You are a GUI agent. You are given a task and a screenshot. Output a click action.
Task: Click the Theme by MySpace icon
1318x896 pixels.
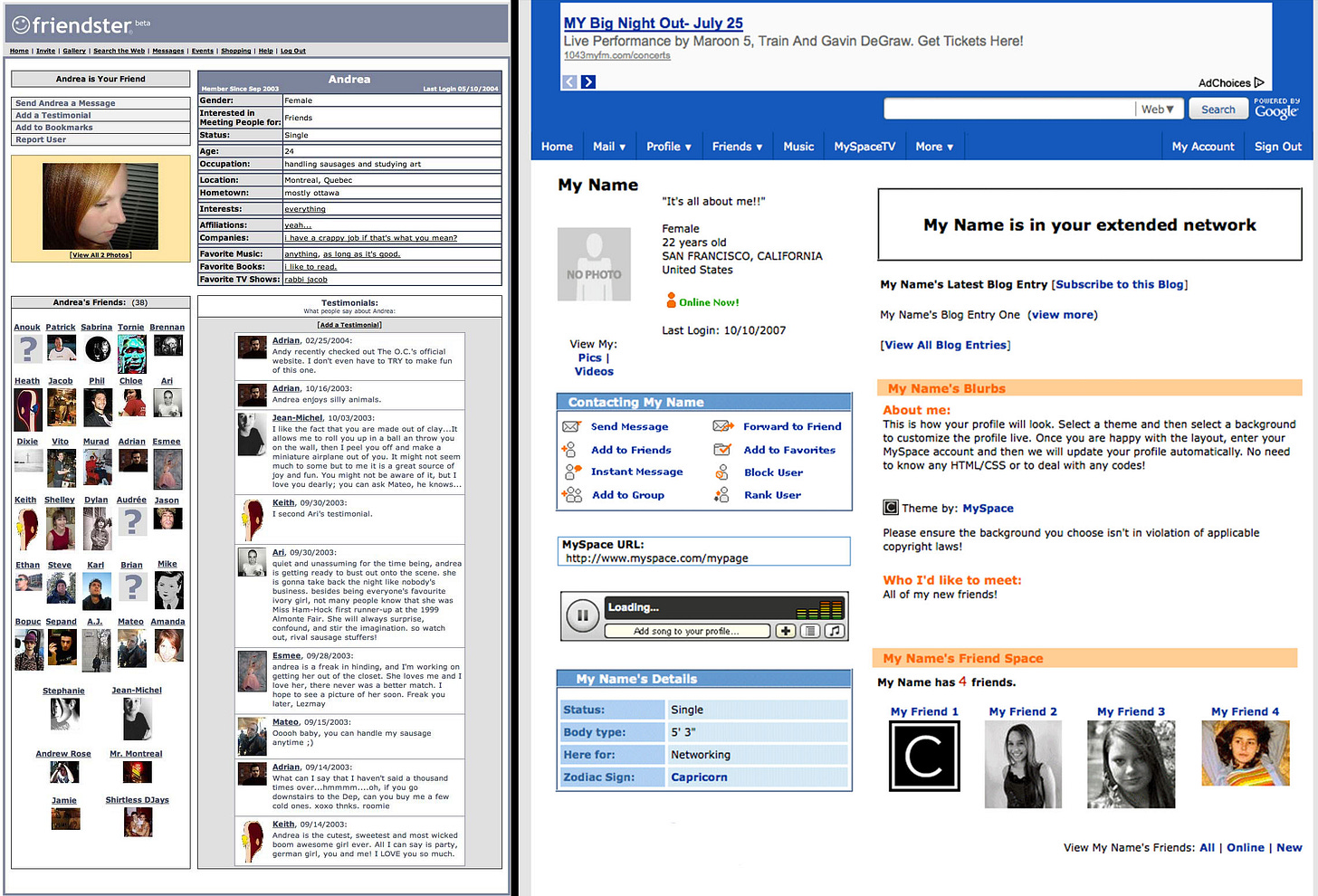[x=891, y=508]
